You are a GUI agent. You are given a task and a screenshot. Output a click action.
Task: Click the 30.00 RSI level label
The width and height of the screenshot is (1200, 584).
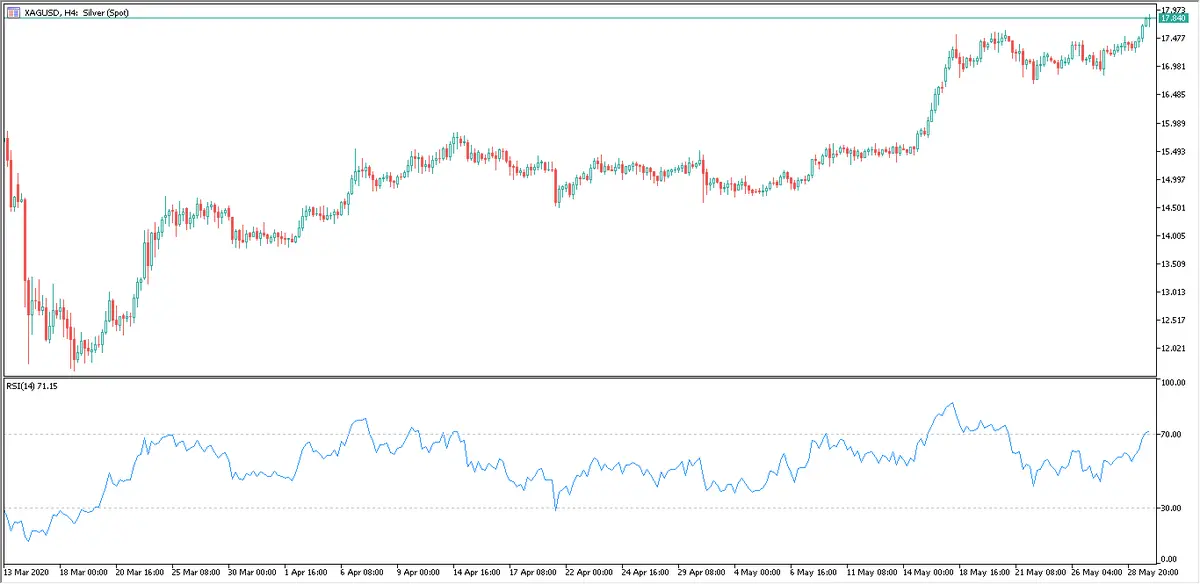tap(1171, 509)
